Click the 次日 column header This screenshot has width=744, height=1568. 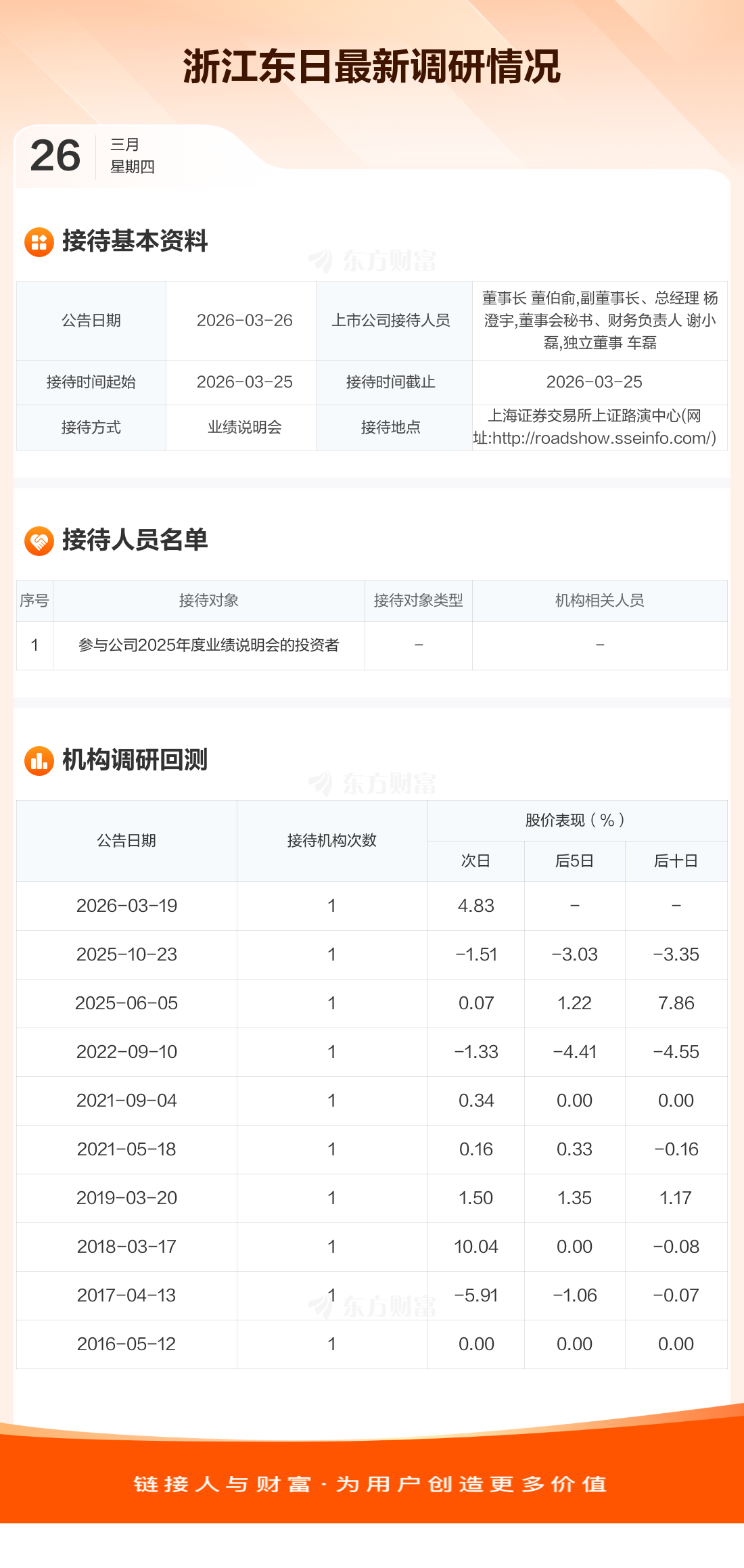(x=476, y=861)
